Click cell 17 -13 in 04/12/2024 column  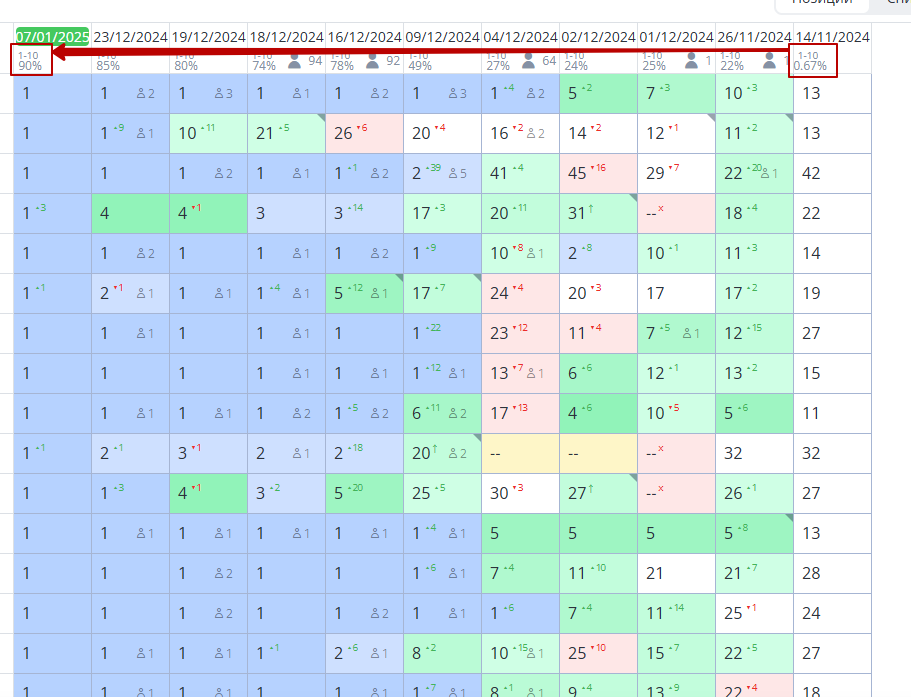click(x=520, y=414)
